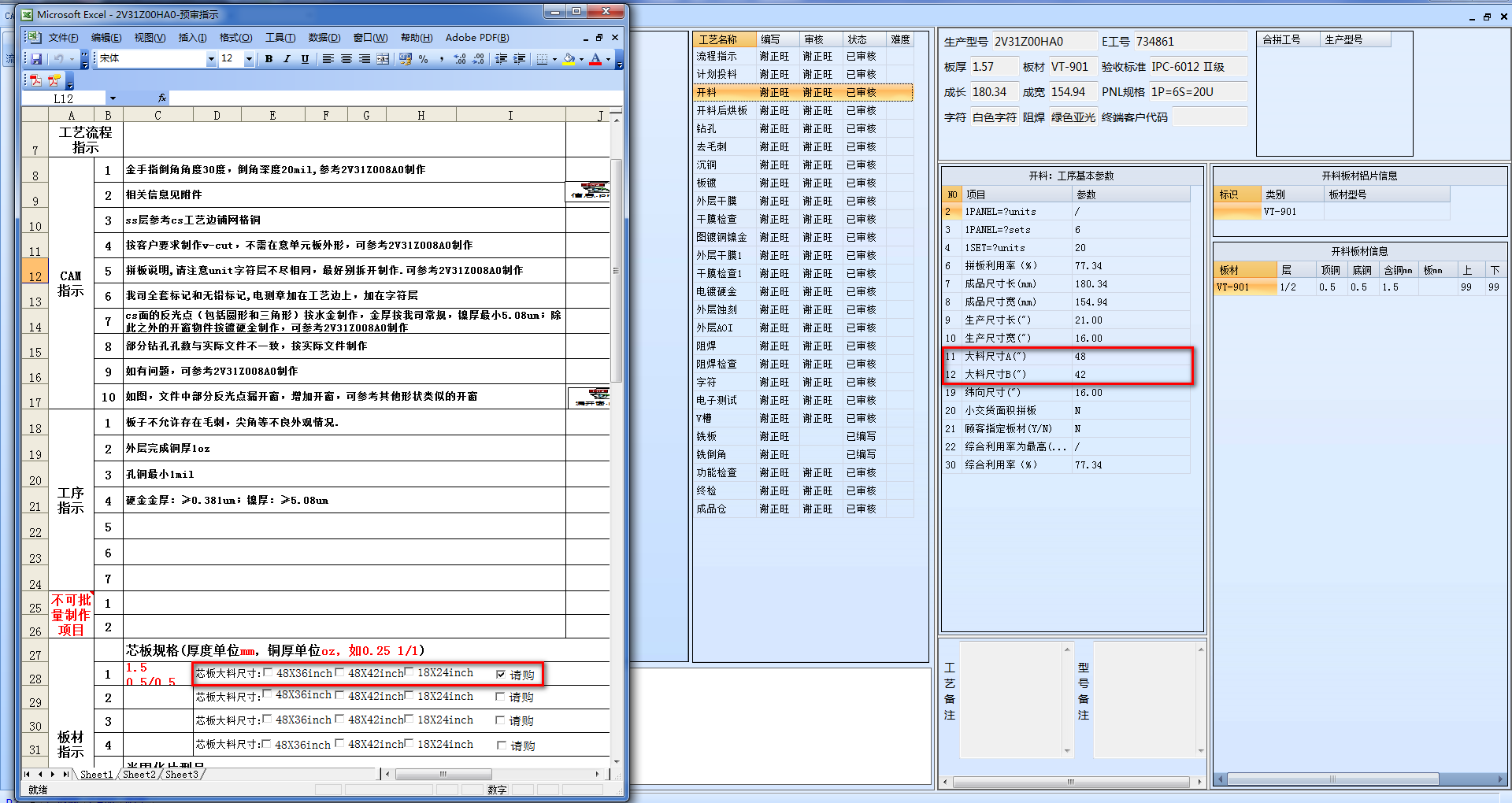Click the second Adobe PDF toolbar icon

(x=54, y=80)
